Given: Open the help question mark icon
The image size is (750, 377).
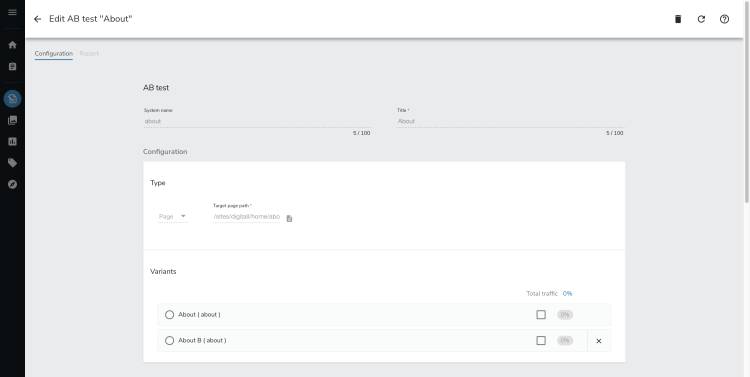Looking at the screenshot, I should coord(725,19).
